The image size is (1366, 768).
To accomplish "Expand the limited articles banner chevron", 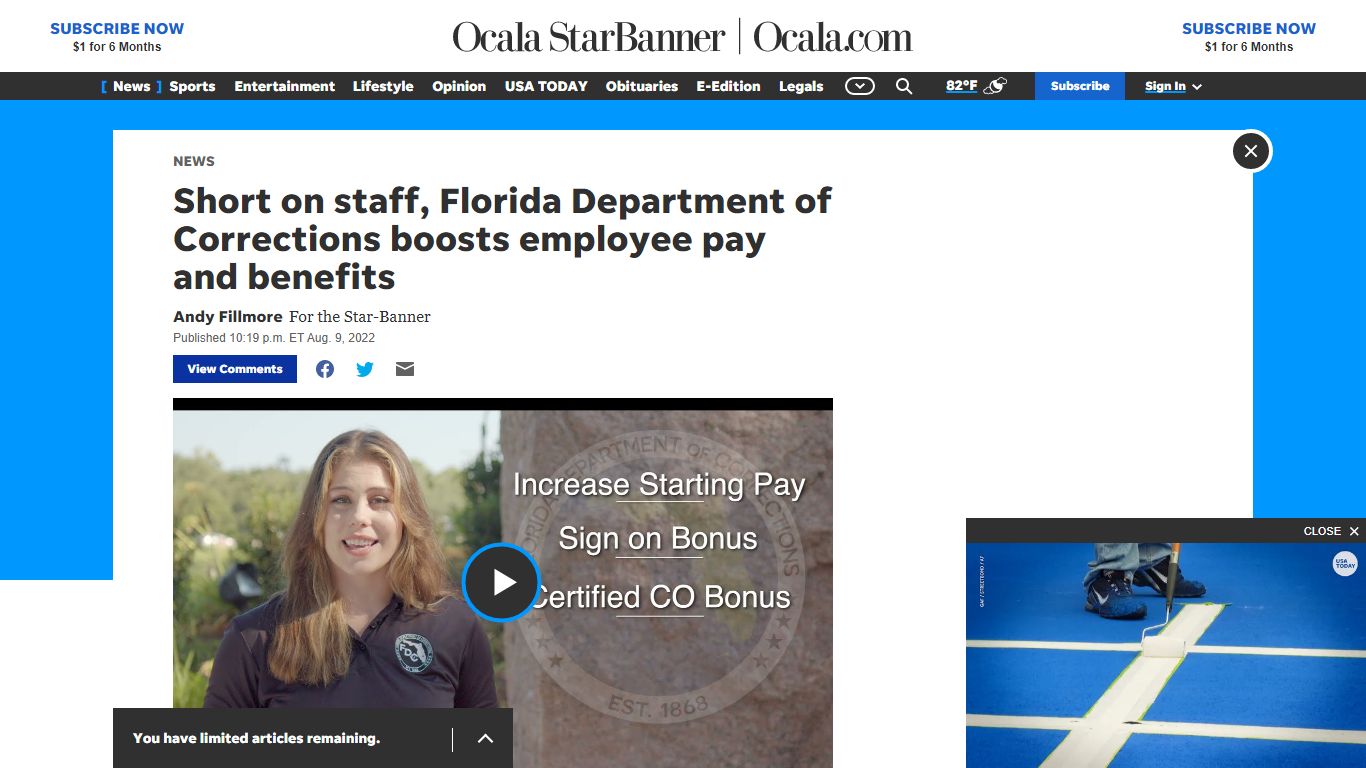I will [x=485, y=738].
